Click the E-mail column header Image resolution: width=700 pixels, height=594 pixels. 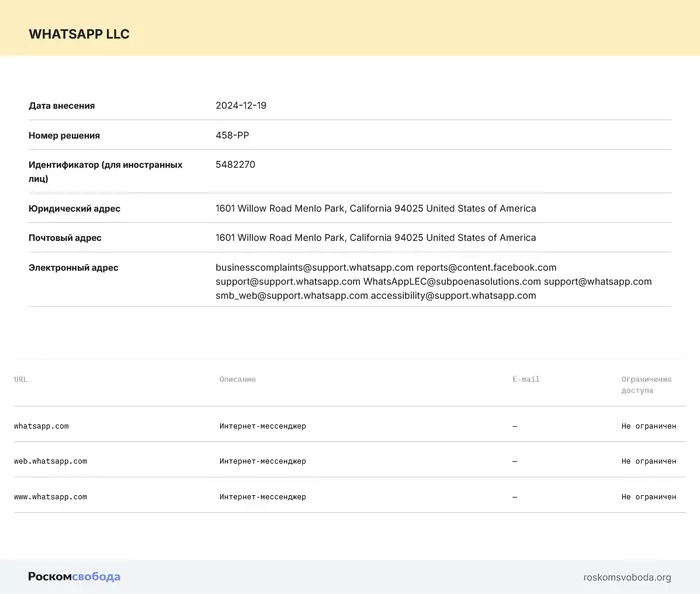[525, 380]
